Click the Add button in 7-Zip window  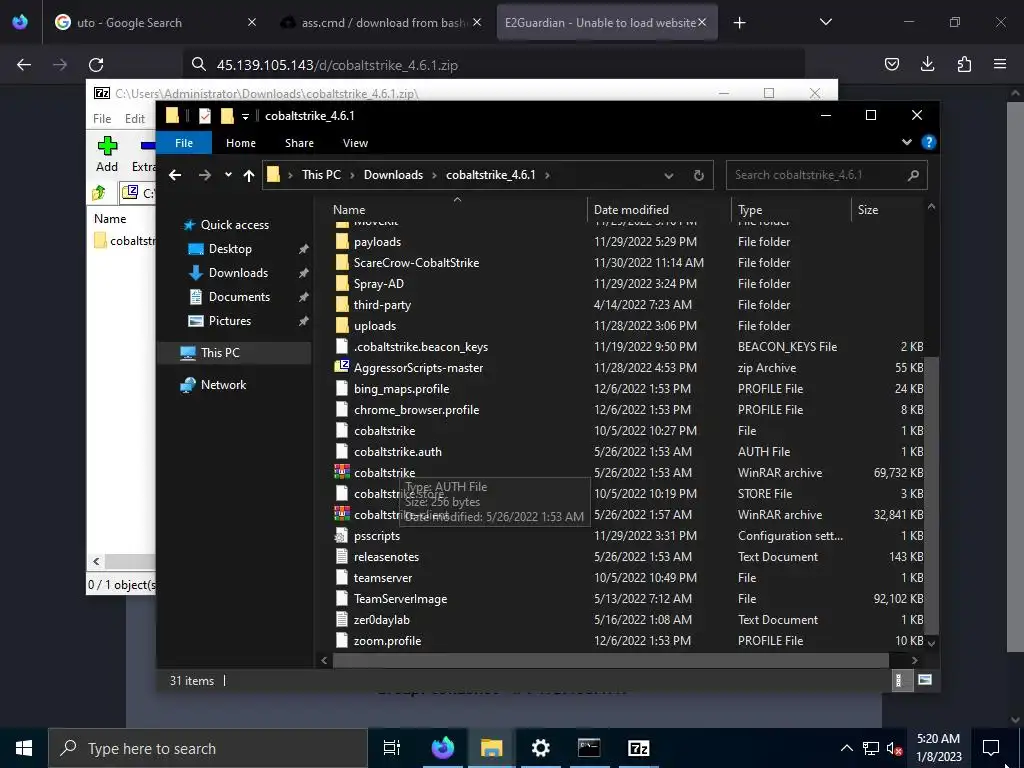(107, 155)
